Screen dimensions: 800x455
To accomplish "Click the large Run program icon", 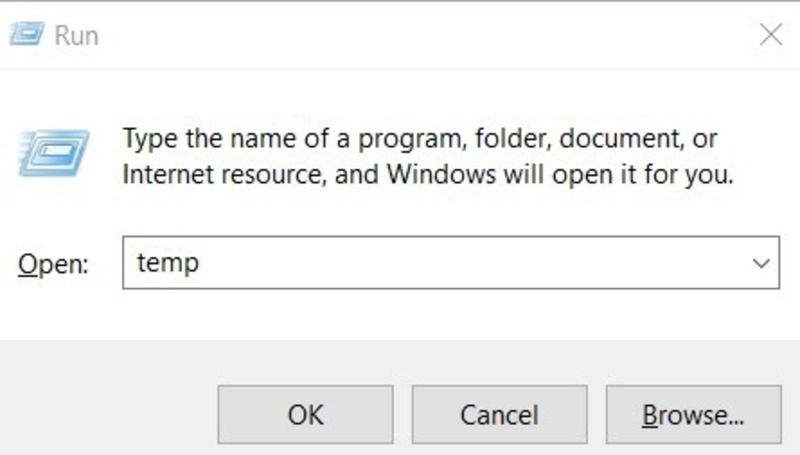I will point(54,153).
